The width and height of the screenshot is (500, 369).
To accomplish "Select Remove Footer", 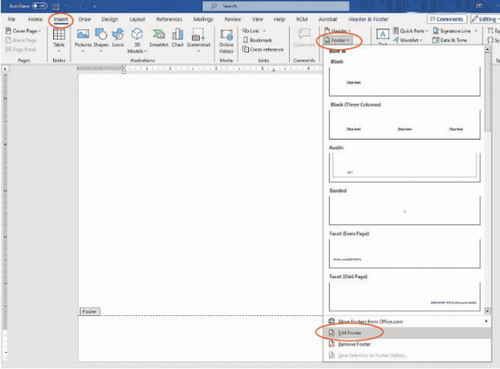I will pyautogui.click(x=407, y=344).
